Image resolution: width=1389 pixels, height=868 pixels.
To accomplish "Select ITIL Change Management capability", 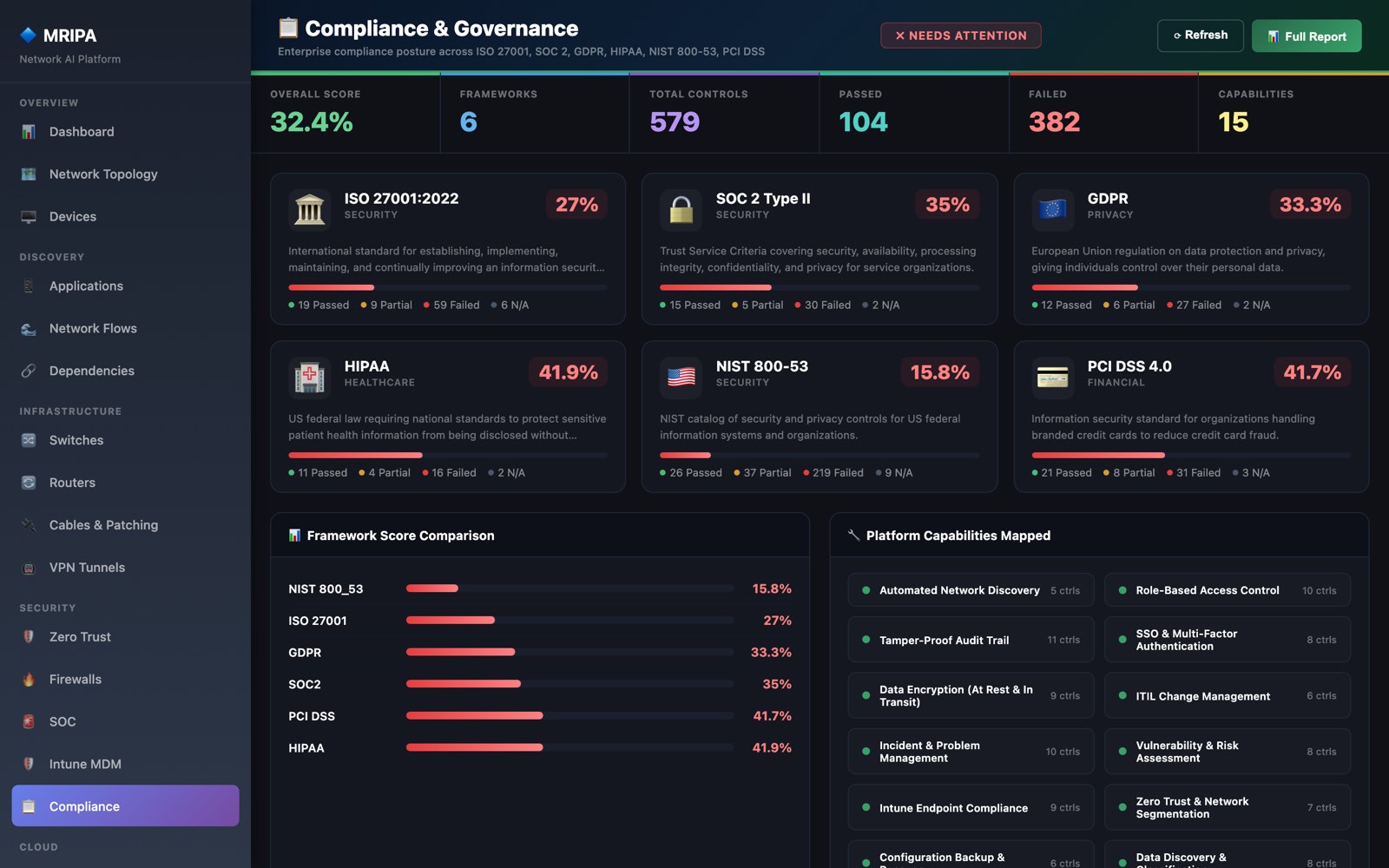I will [1228, 696].
